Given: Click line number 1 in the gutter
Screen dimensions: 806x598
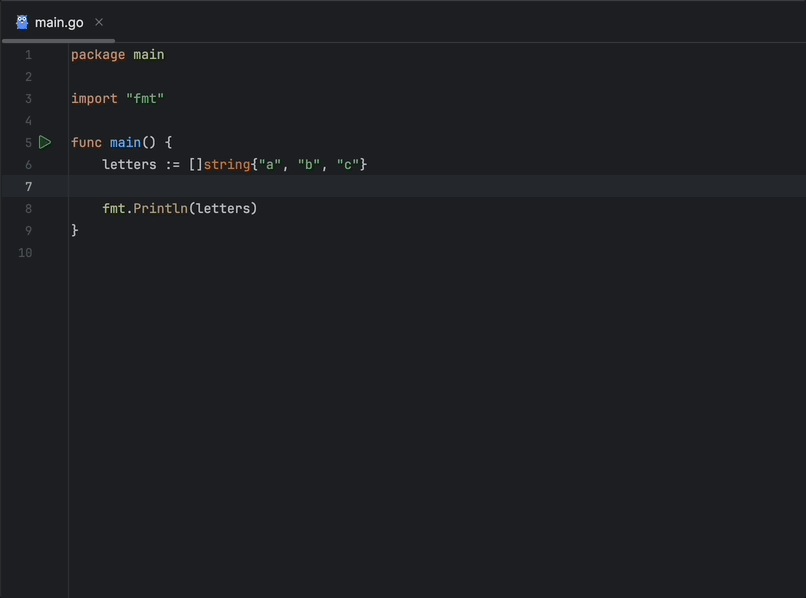Looking at the screenshot, I should pos(28,55).
